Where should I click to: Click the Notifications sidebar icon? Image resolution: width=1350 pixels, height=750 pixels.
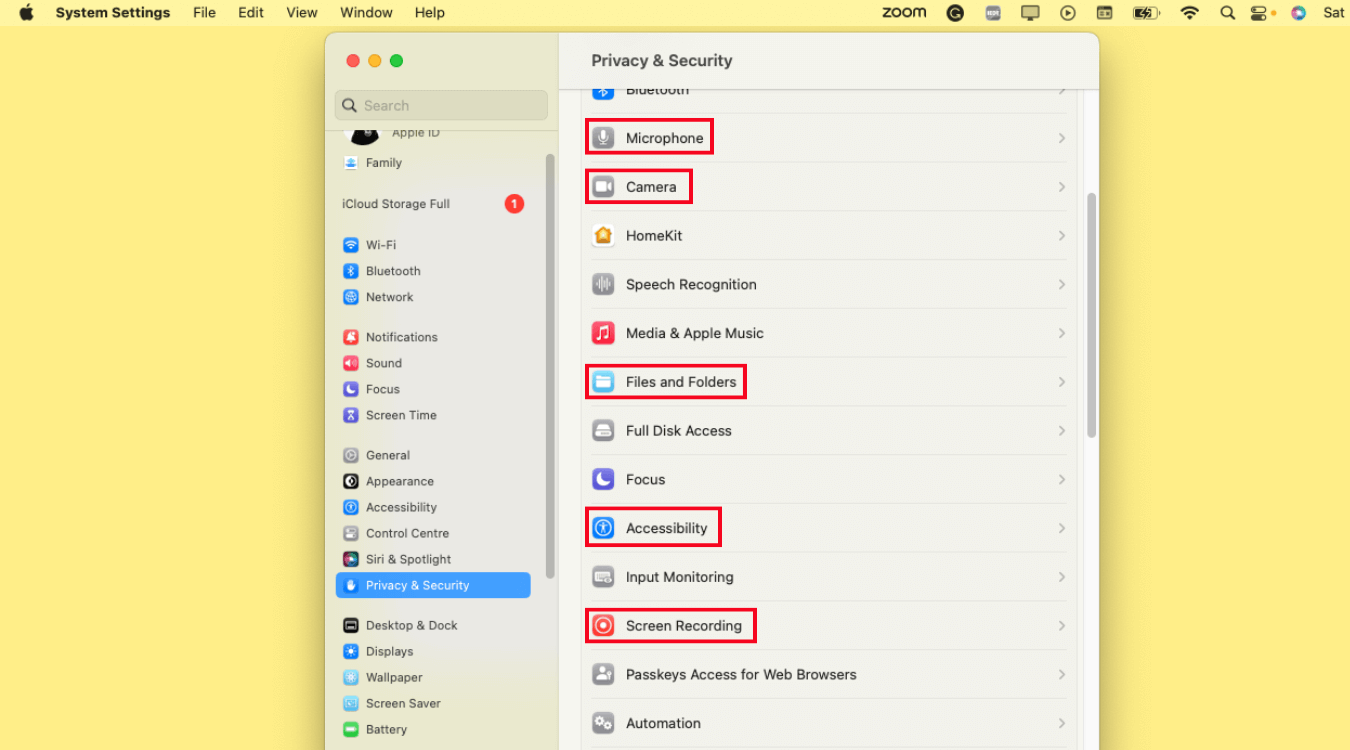(351, 337)
